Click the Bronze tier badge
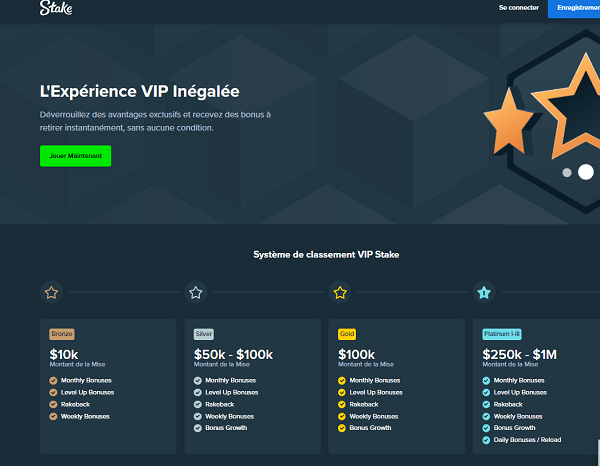The height and width of the screenshot is (466, 600). point(62,334)
